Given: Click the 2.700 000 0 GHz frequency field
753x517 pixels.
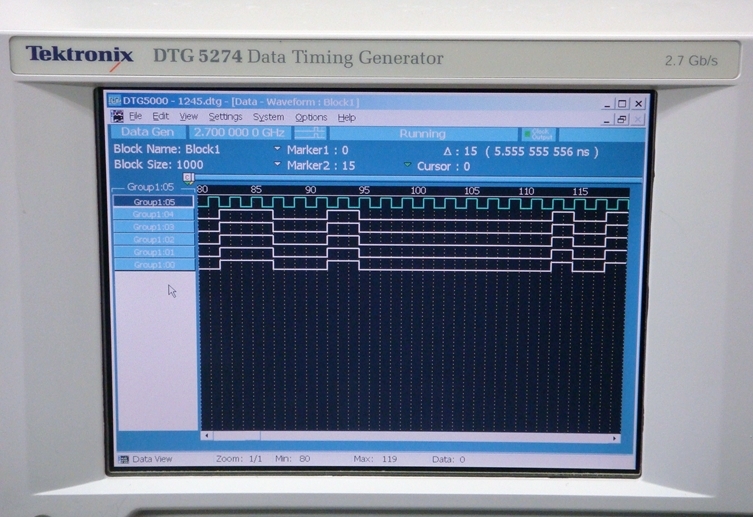Looking at the screenshot, I should 239,132.
